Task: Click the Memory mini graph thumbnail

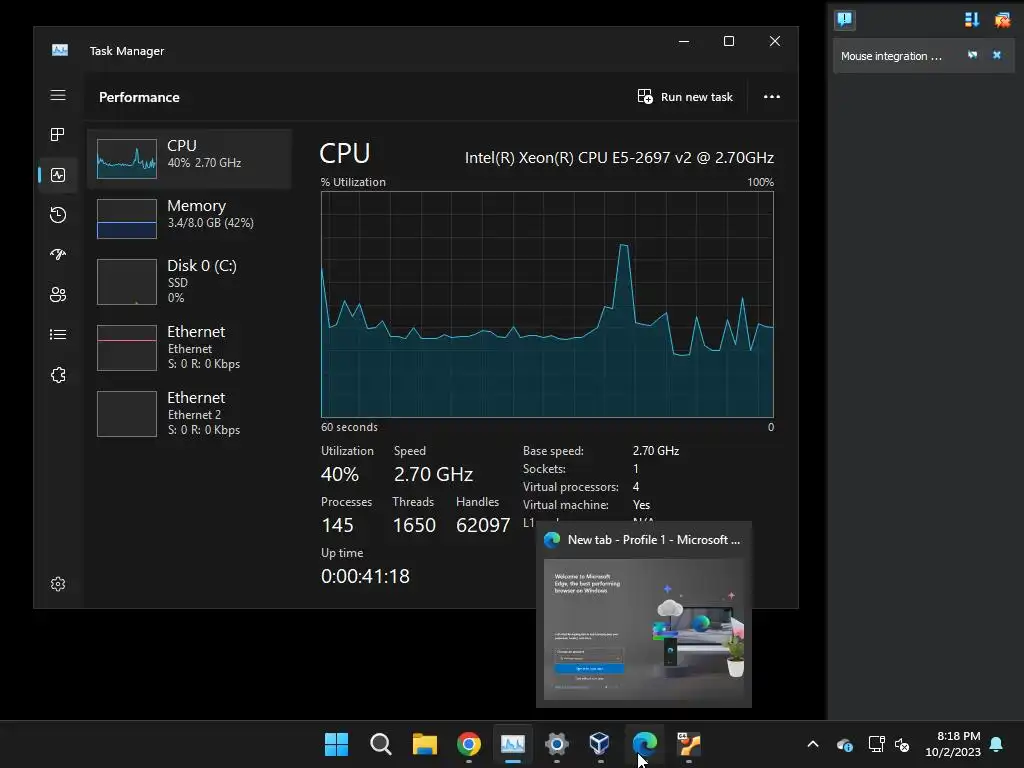Action: point(127,219)
